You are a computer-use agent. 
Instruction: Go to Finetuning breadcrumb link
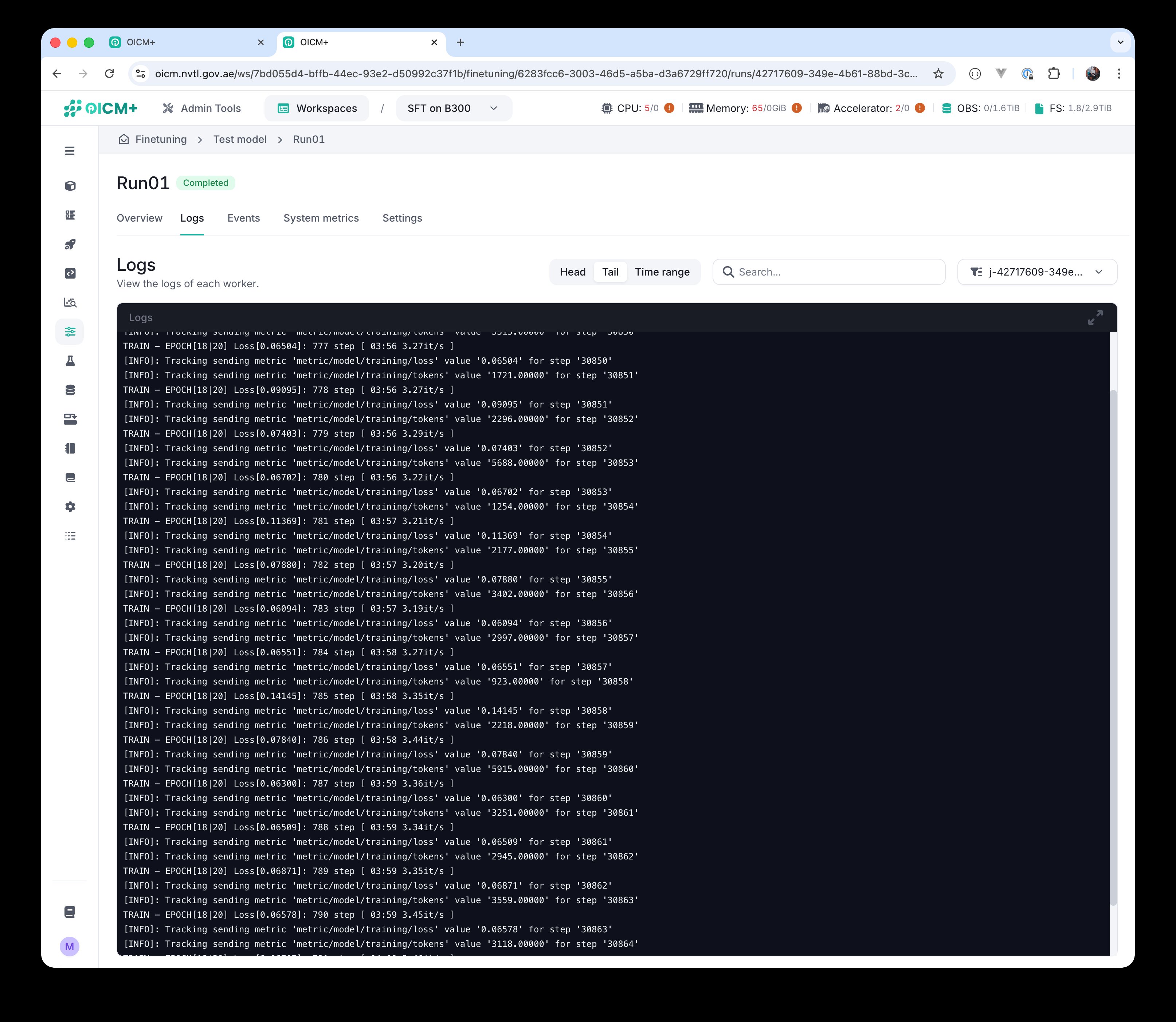pos(161,139)
